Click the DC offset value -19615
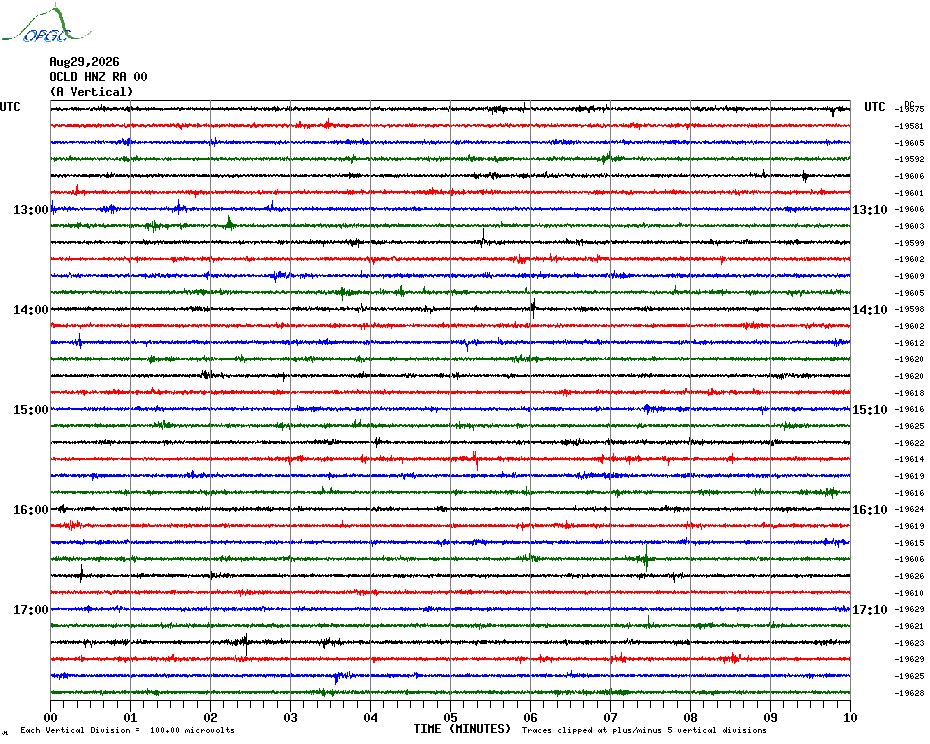Viewport: 930px width, 744px height. pyautogui.click(x=909, y=543)
